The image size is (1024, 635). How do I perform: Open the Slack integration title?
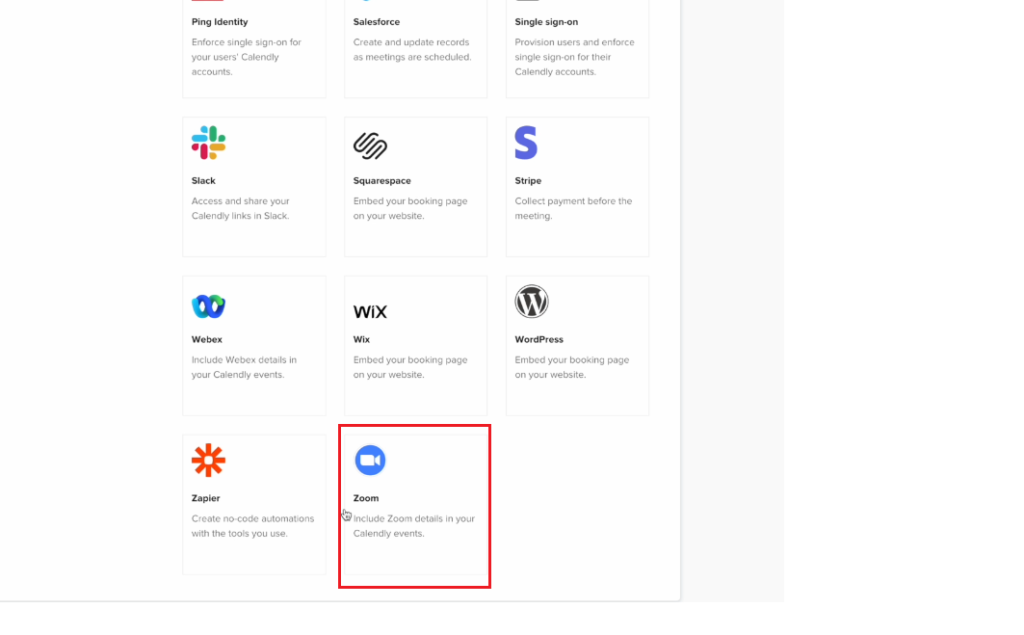tap(203, 180)
